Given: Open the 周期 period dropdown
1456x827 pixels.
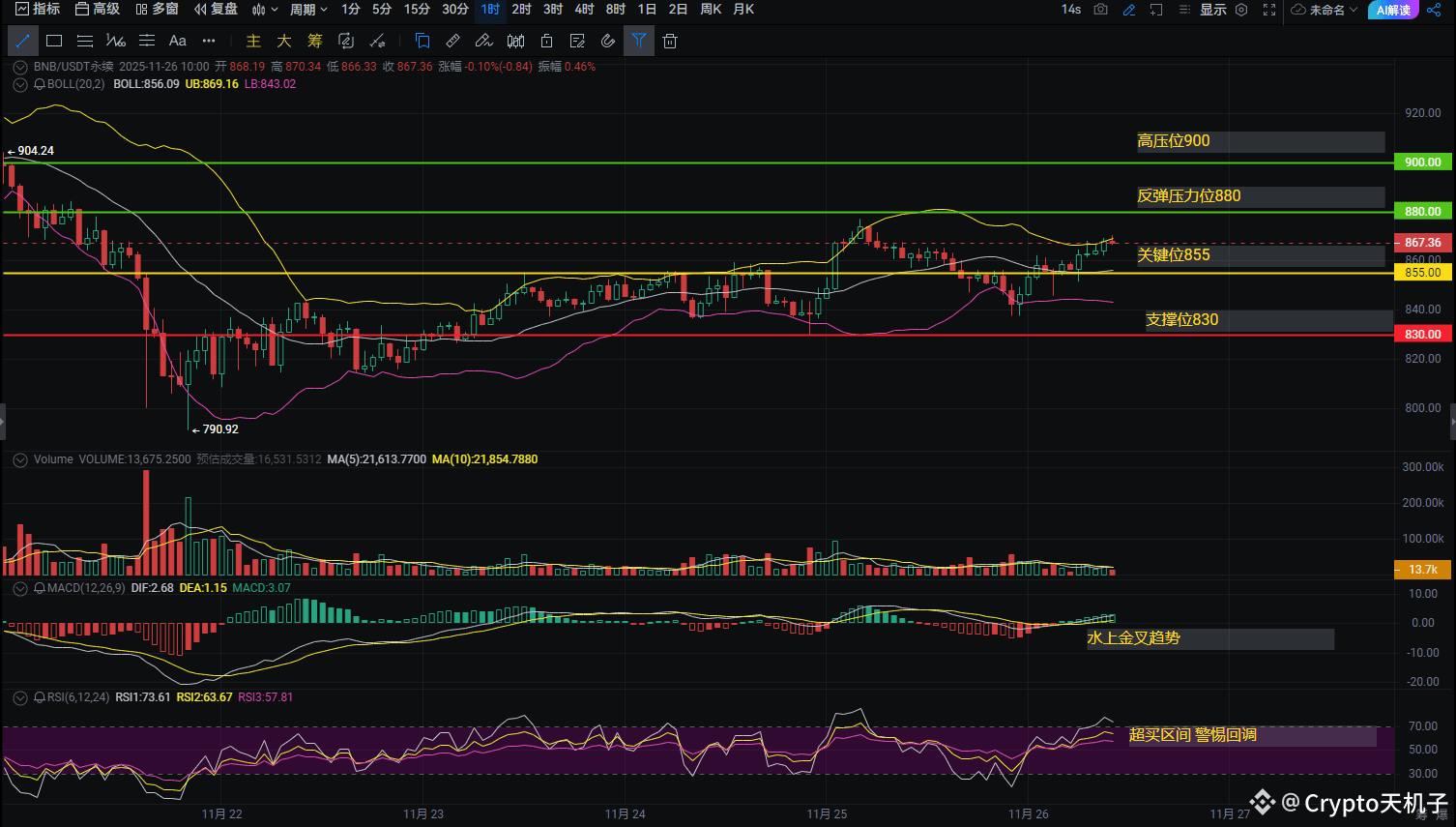Looking at the screenshot, I should pos(308,10).
